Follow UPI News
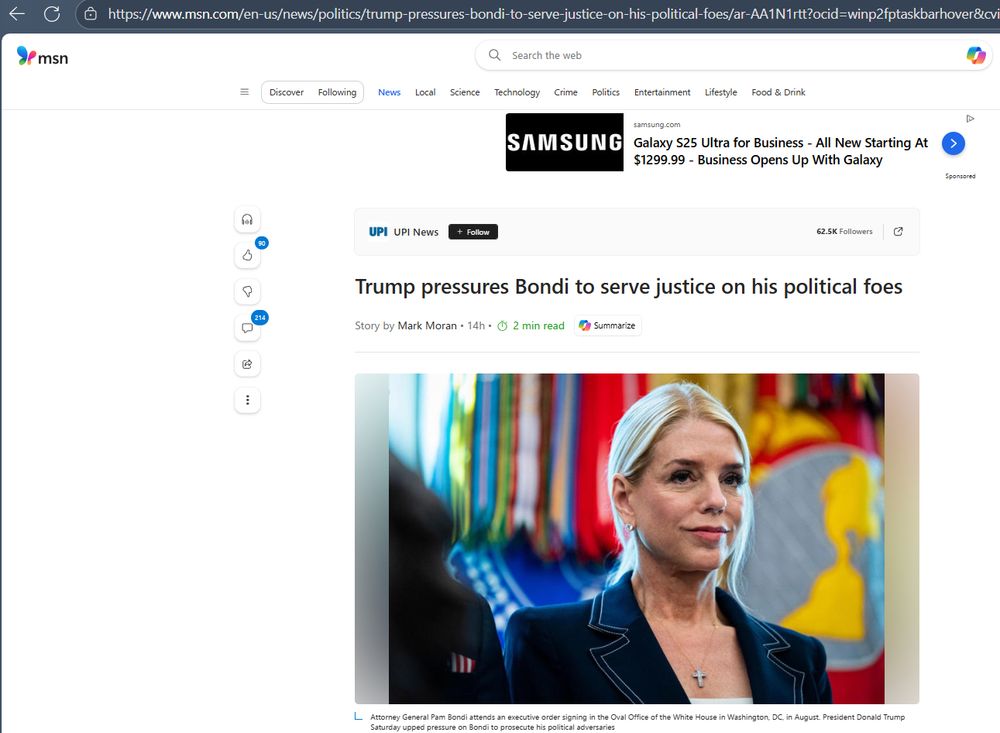The width and height of the screenshot is (1000, 733). pyautogui.click(x=472, y=231)
